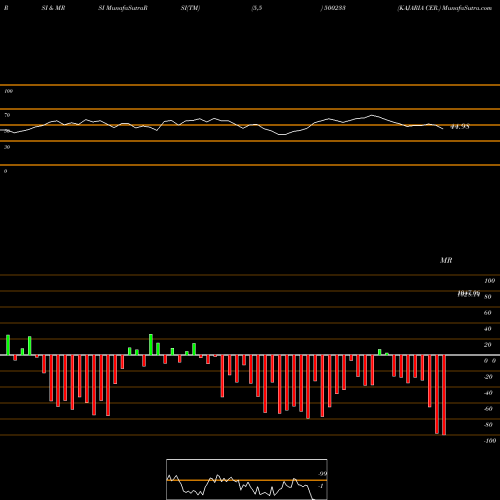Click the price label 1047.05 near MR axis
Screen dimensions: 500x500
(x=469, y=293)
